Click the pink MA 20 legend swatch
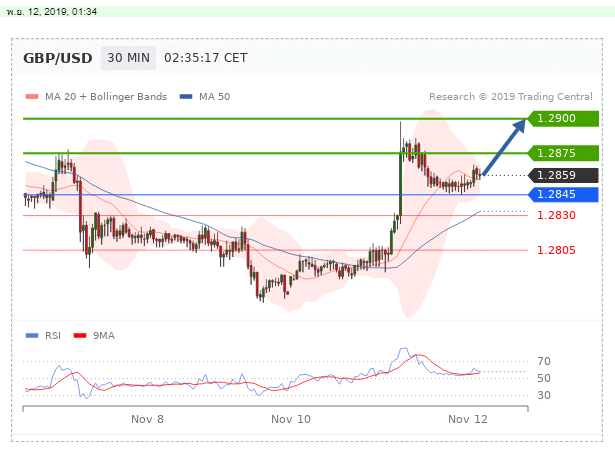Image resolution: width=615 pixels, height=456 pixels. (32, 96)
